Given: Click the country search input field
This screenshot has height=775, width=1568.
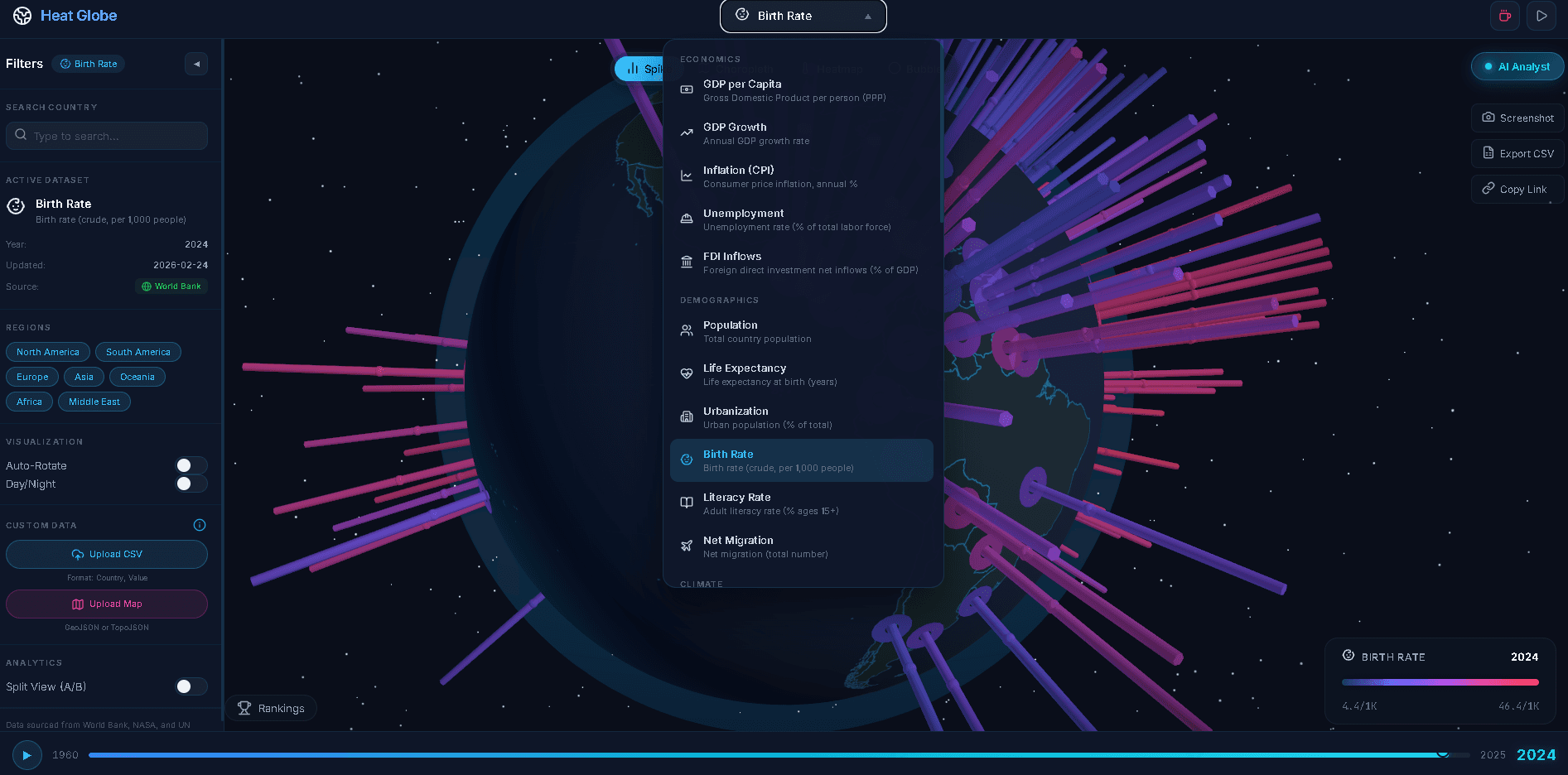Looking at the screenshot, I should pos(106,135).
